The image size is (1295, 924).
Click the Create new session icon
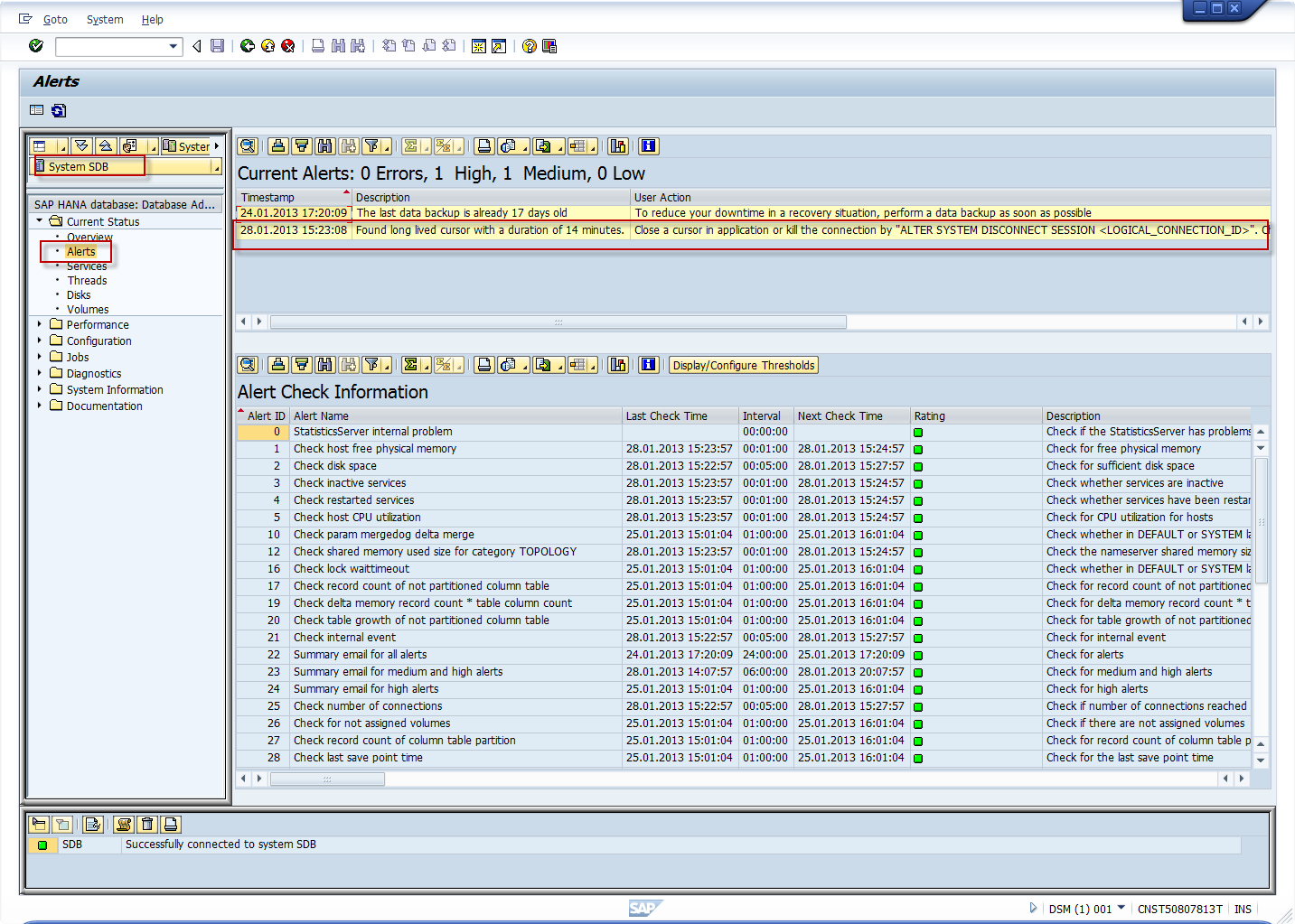479,46
